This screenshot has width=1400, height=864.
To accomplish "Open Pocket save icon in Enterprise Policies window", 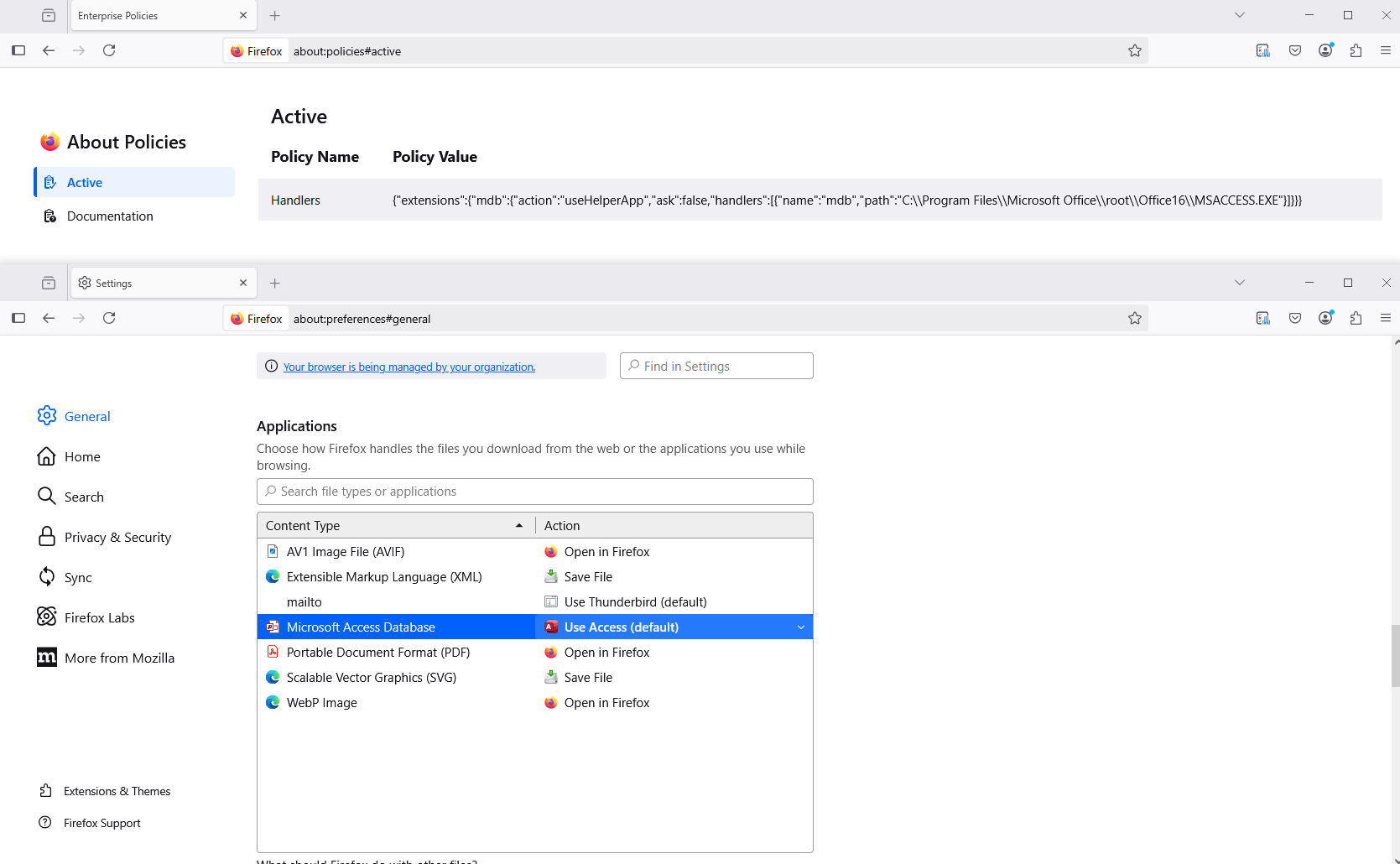I will point(1295,50).
